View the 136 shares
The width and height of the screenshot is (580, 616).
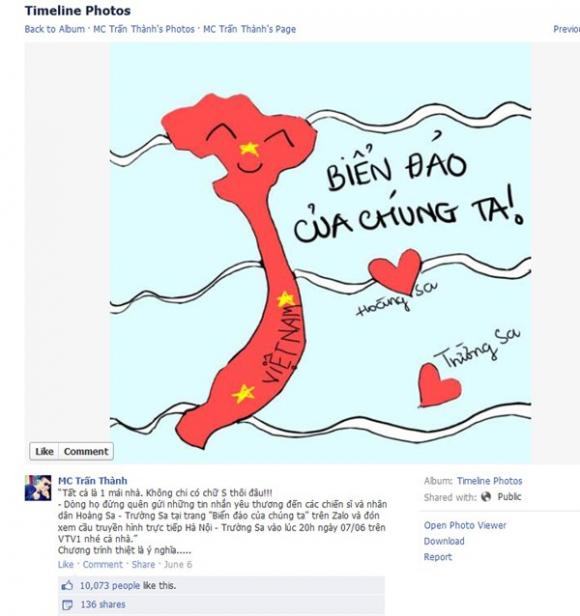tap(103, 604)
